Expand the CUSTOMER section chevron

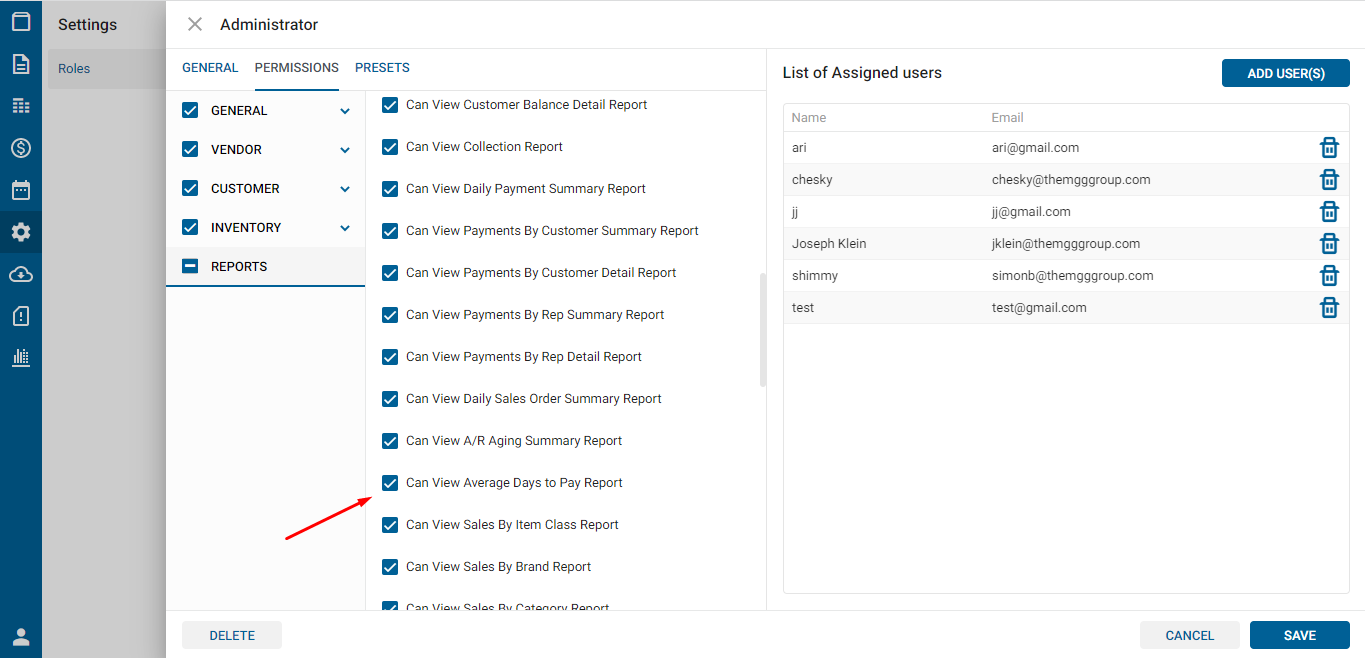pyautogui.click(x=345, y=189)
